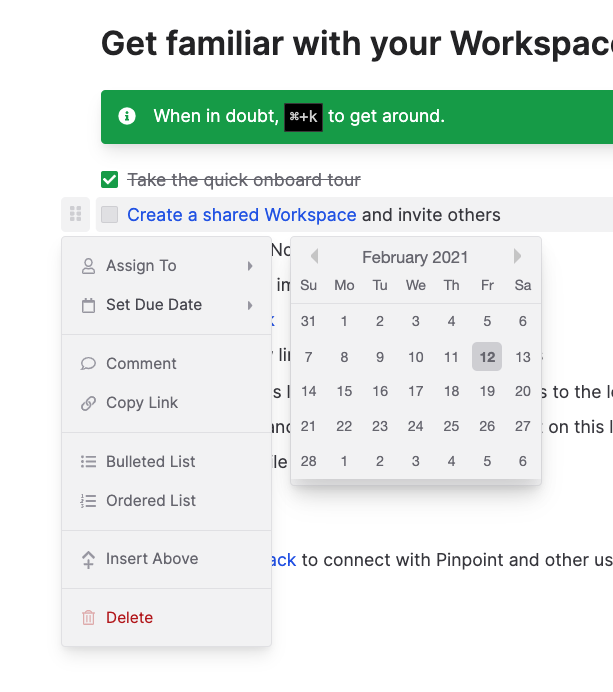Image resolution: width=613 pixels, height=692 pixels.
Task: Click the Insert Above arrow icon
Action: click(88, 560)
